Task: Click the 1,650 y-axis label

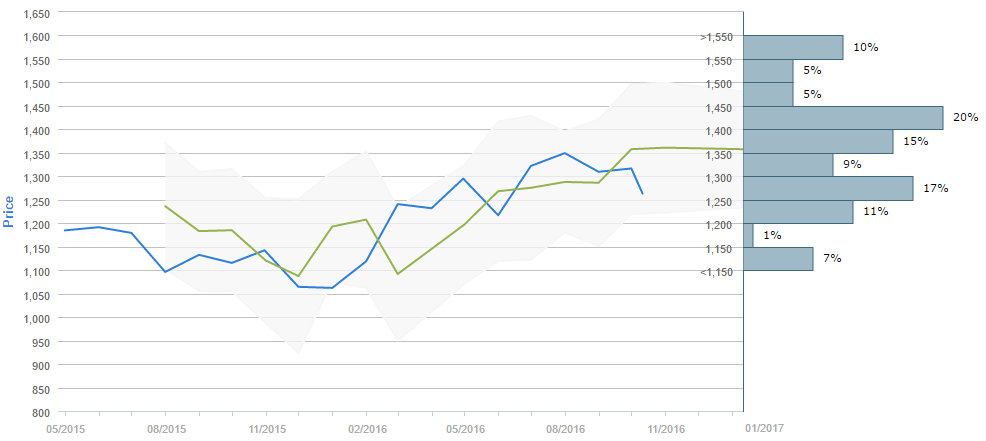Action: click(34, 13)
